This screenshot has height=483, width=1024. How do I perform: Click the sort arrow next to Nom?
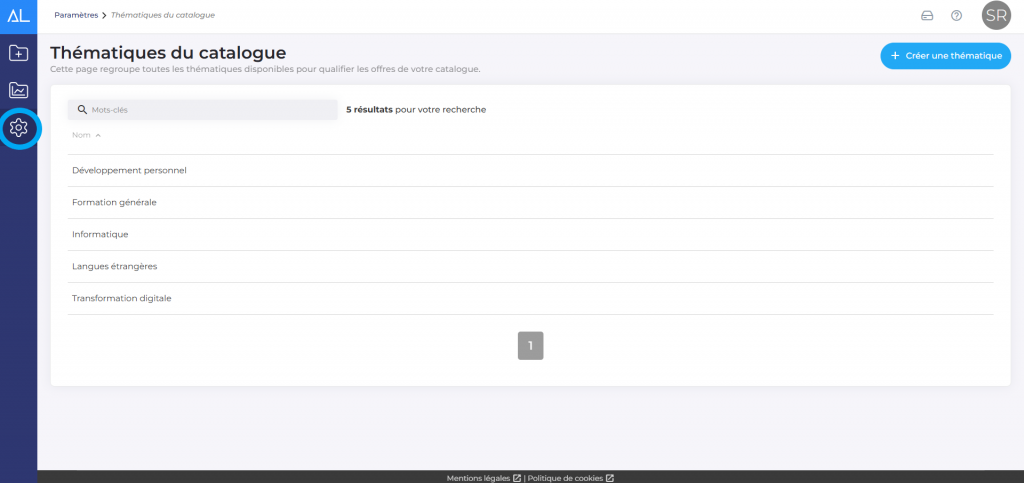(98, 135)
